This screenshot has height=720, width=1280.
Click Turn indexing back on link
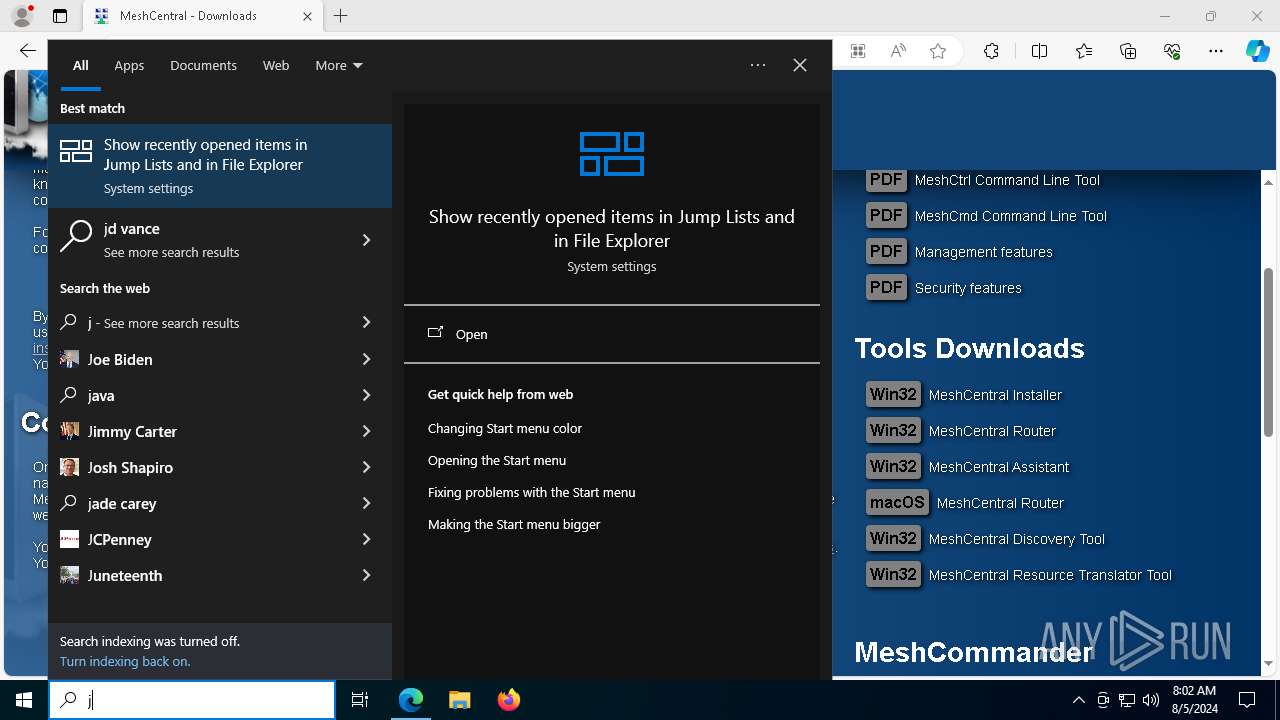coord(125,661)
